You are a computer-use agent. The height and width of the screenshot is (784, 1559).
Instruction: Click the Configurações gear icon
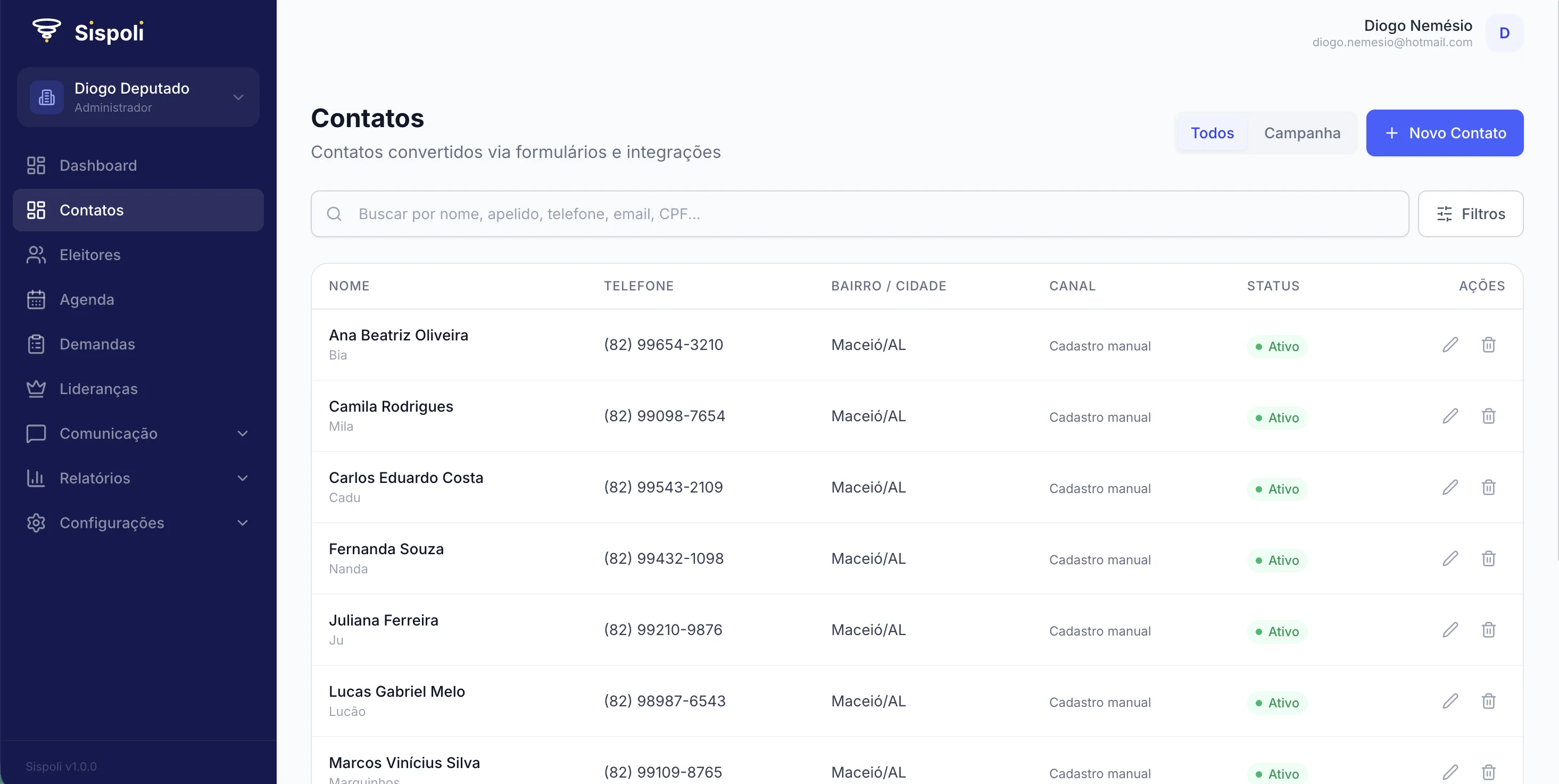(36, 523)
